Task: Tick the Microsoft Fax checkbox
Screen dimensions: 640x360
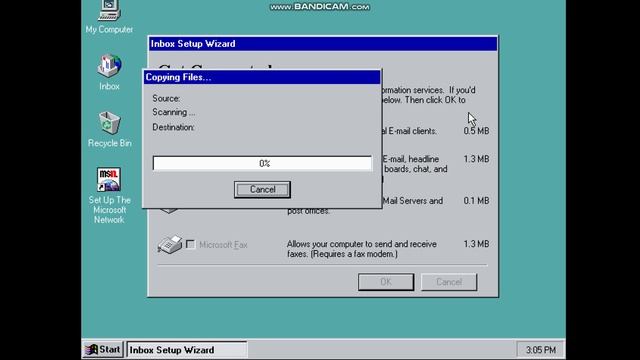Action: coord(190,244)
